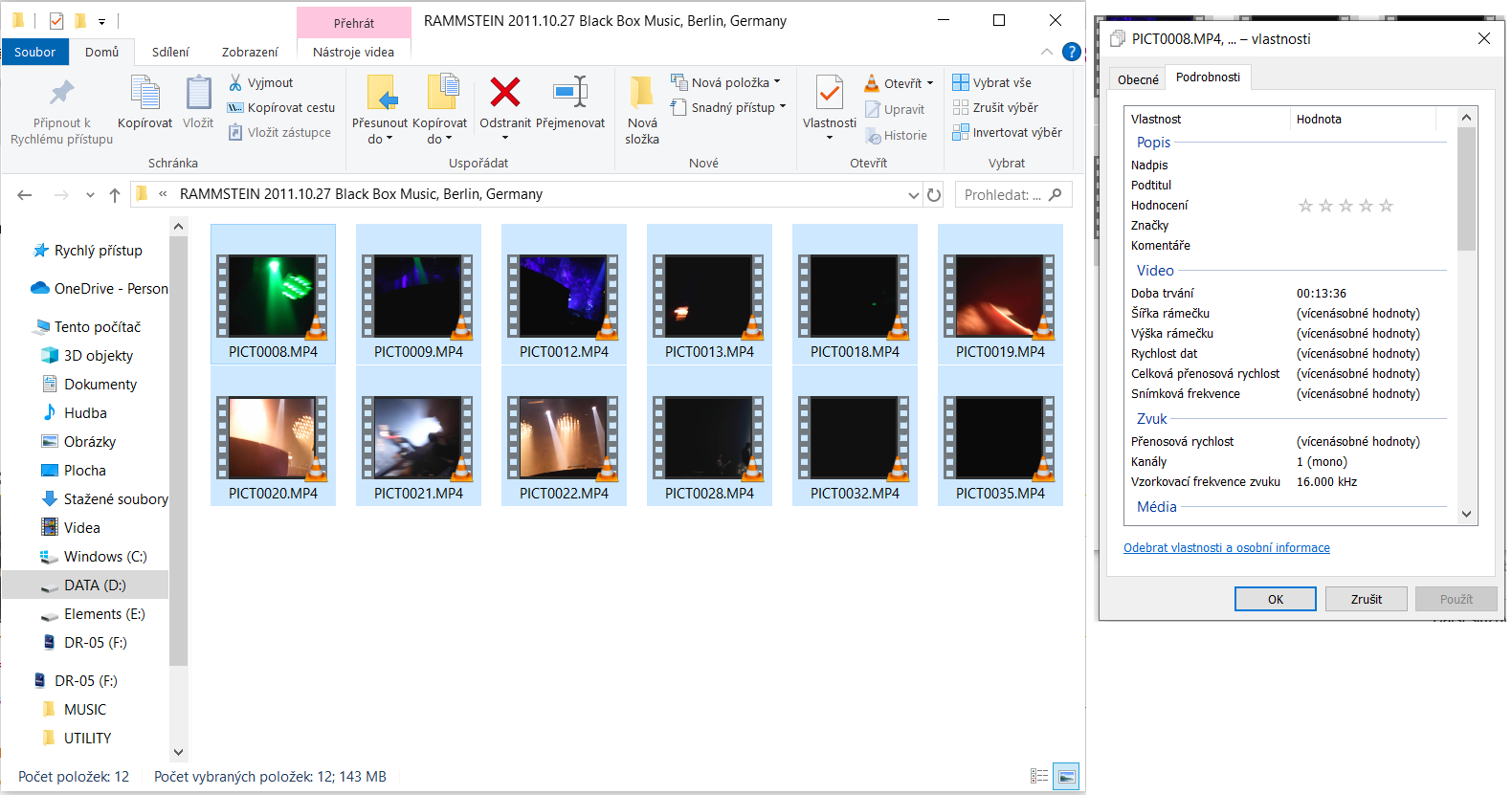Screen dimensions: 1512x795
Task: Set third star in Hodnocení rating
Action: point(1345,206)
